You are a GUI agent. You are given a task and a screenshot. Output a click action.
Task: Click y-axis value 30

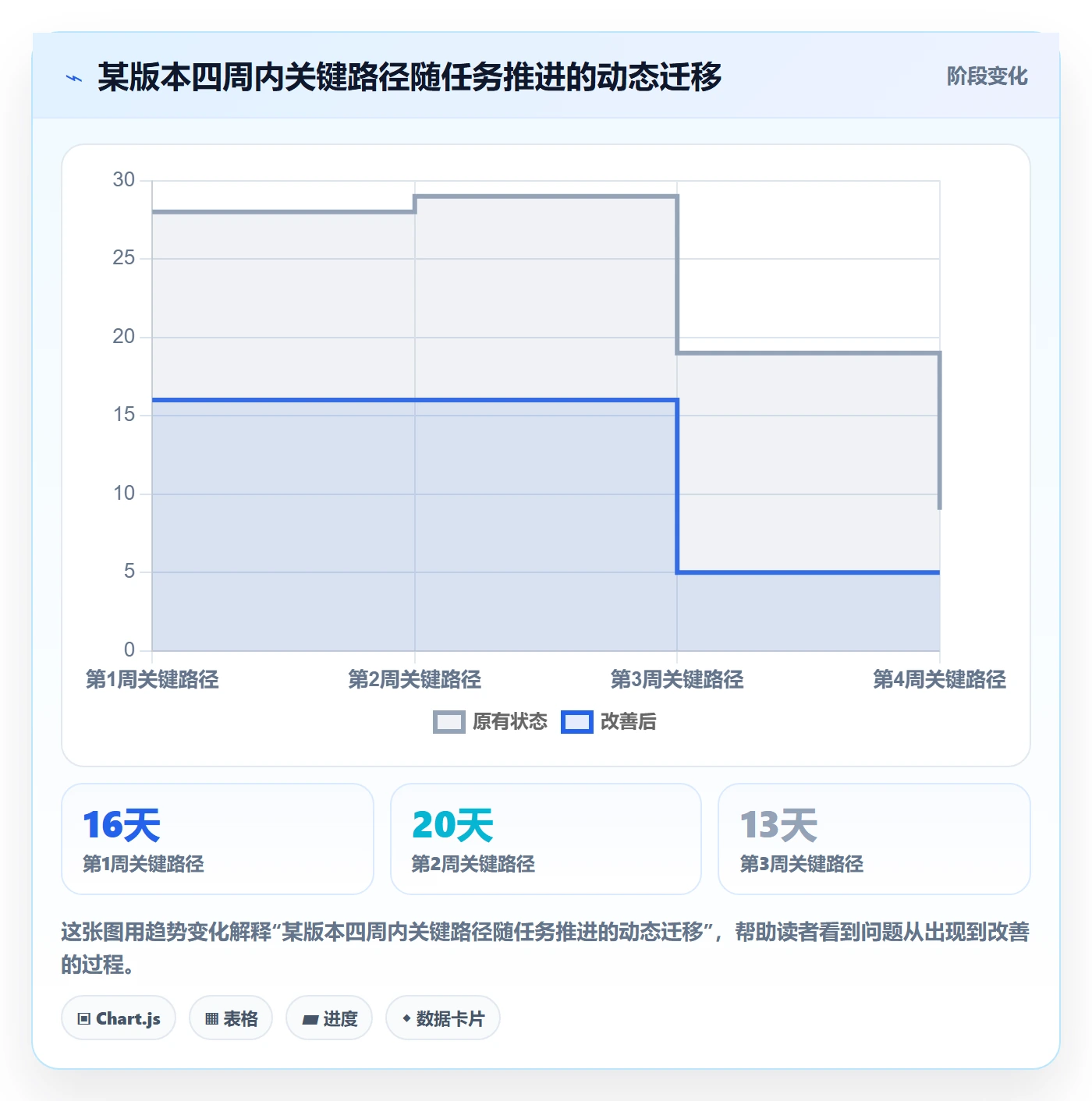click(x=124, y=180)
